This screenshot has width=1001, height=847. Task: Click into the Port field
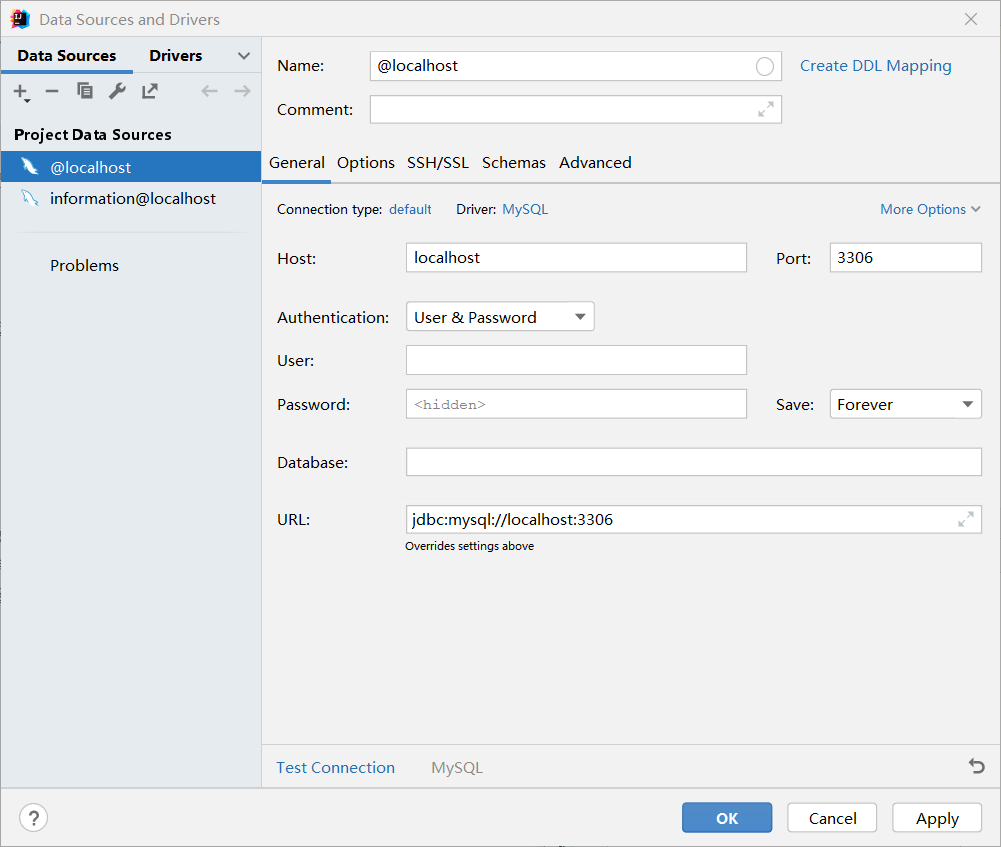click(905, 258)
